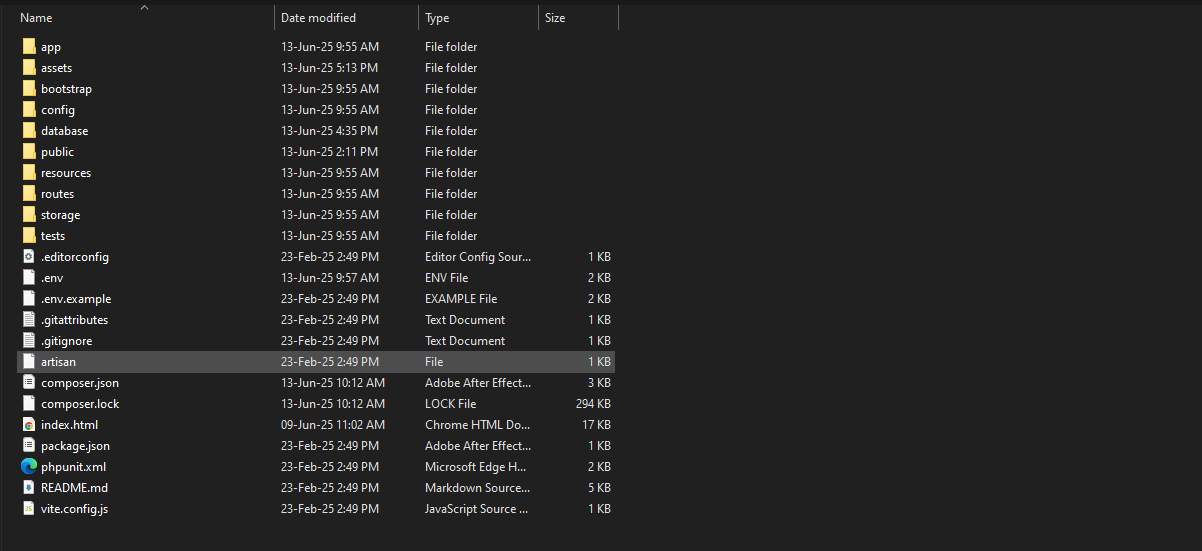Select the package.json file name
Viewport: 1202px width, 551px height.
pyautogui.click(x=75, y=446)
